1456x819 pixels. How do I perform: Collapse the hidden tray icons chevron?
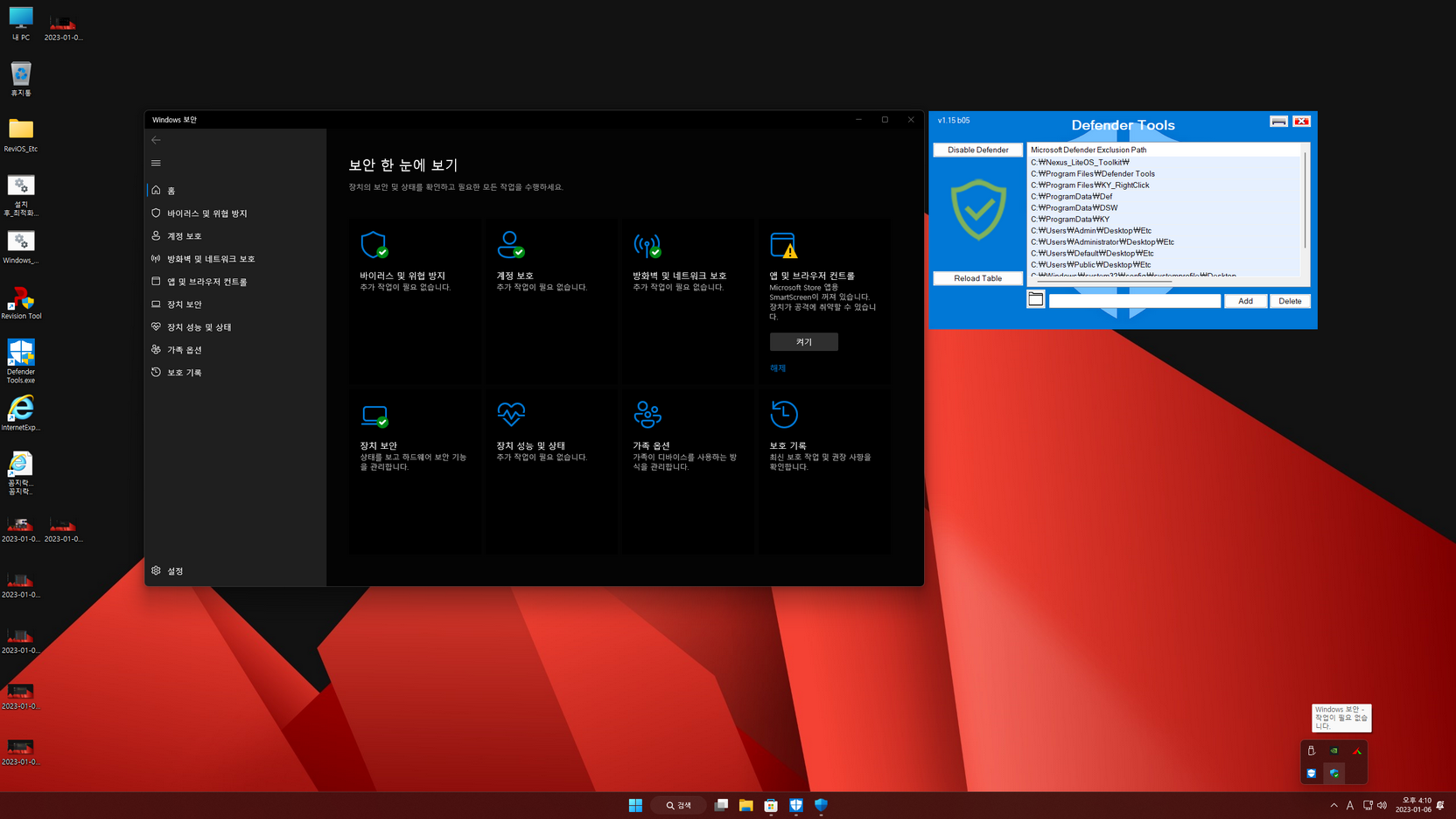1333,805
